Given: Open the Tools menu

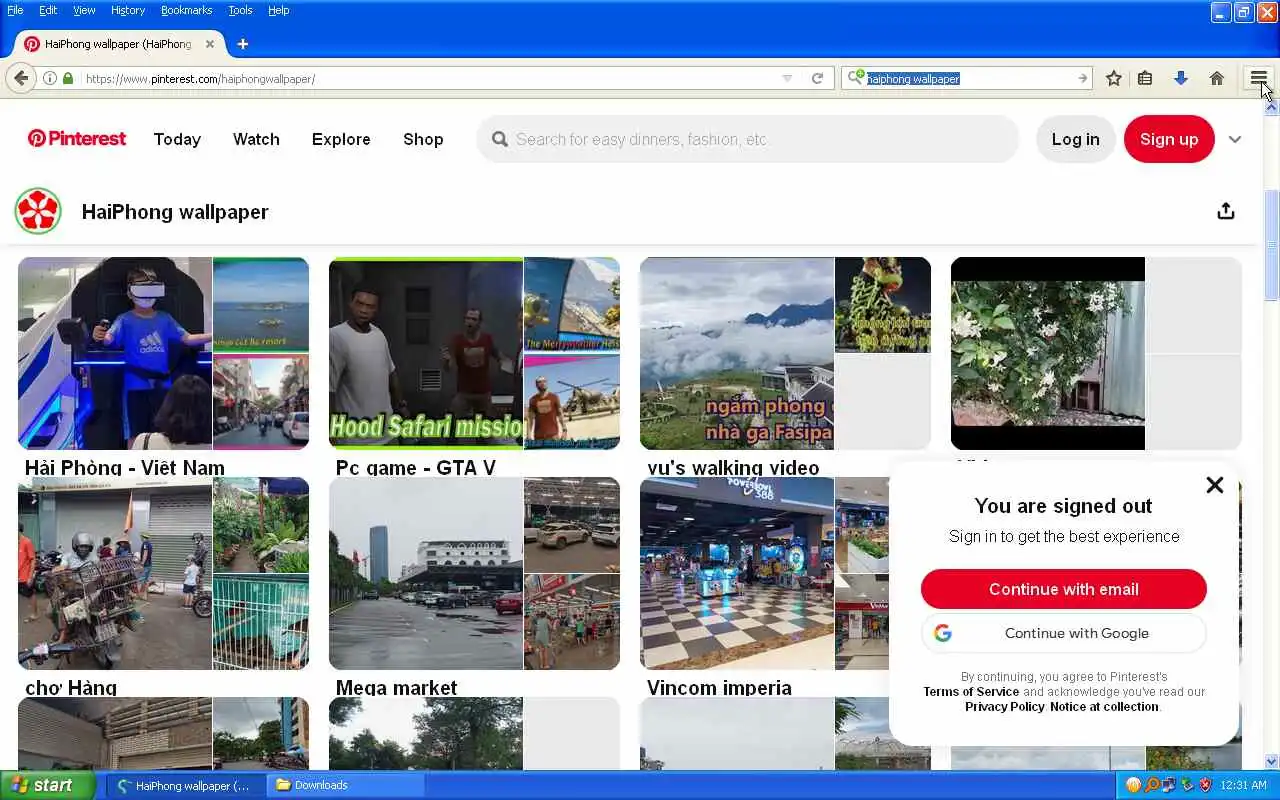Looking at the screenshot, I should pyautogui.click(x=240, y=10).
